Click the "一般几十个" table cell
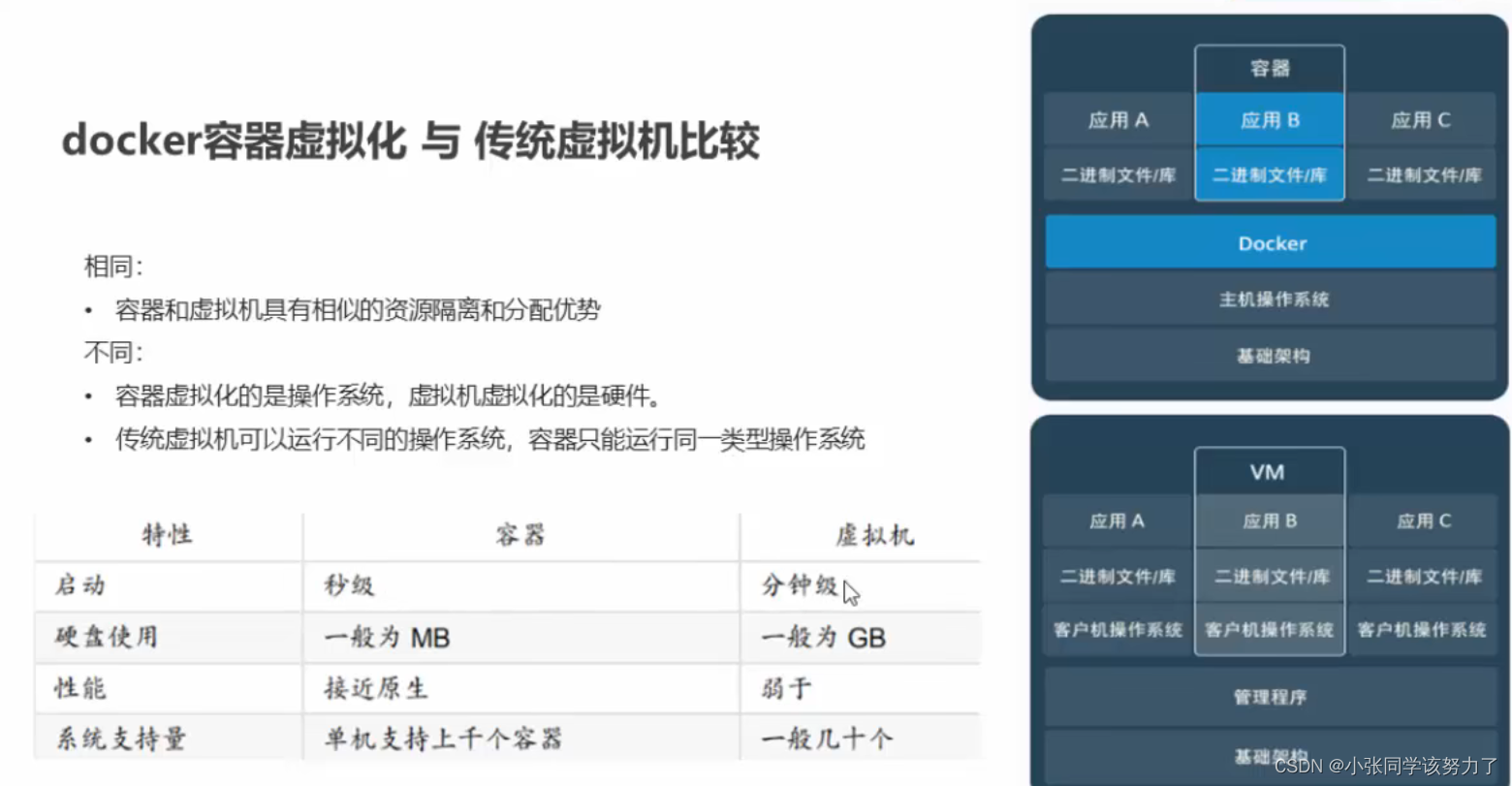The height and width of the screenshot is (786, 1512). 863,739
